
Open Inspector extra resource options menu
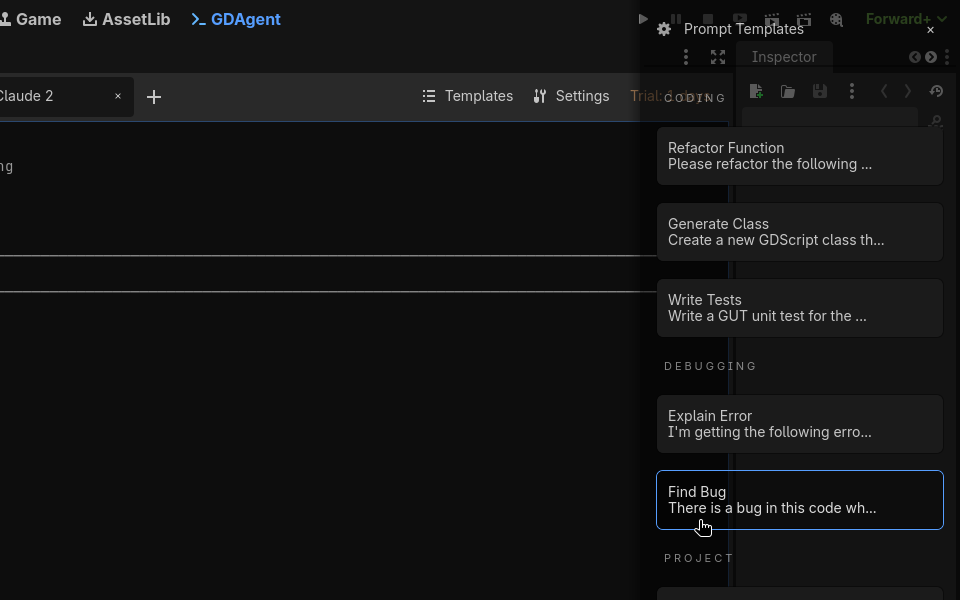pyautogui.click(x=852, y=91)
